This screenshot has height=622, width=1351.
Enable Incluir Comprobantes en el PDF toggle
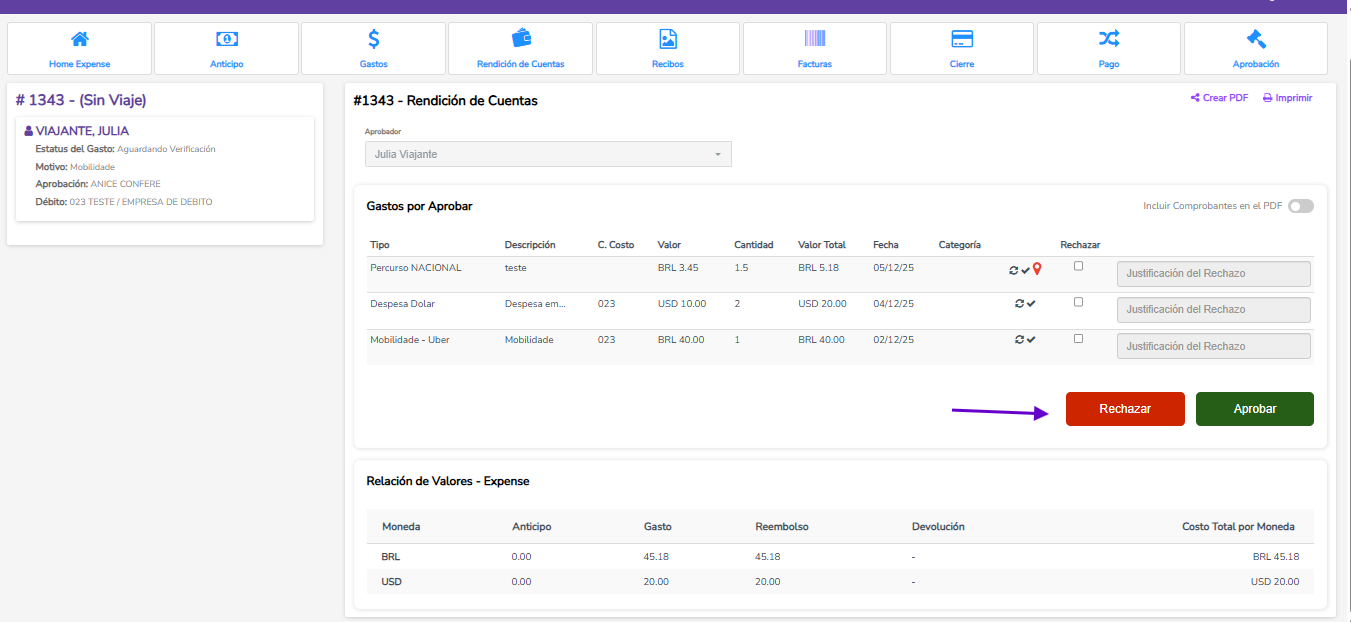1300,206
